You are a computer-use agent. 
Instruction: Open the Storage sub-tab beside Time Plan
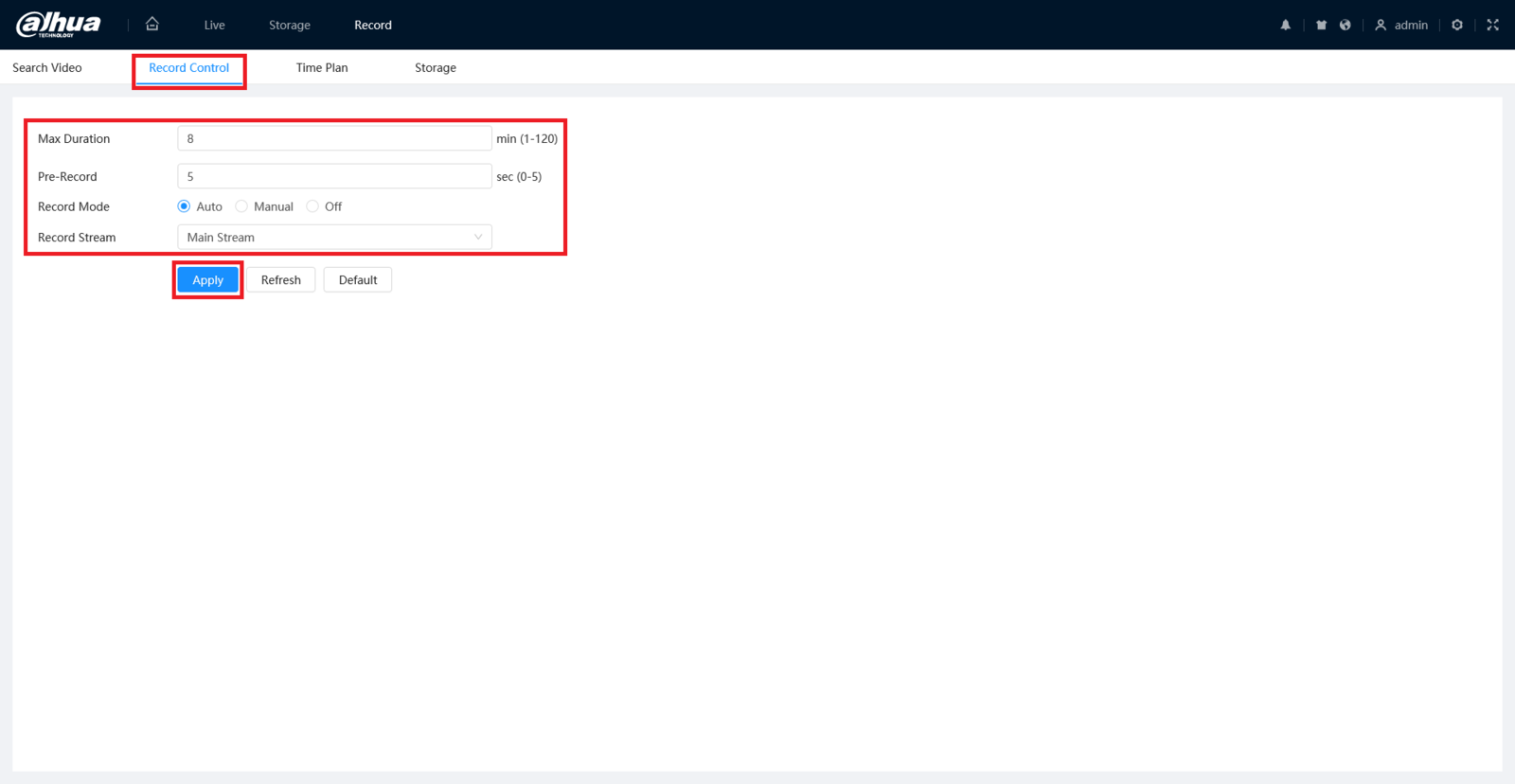tap(436, 67)
